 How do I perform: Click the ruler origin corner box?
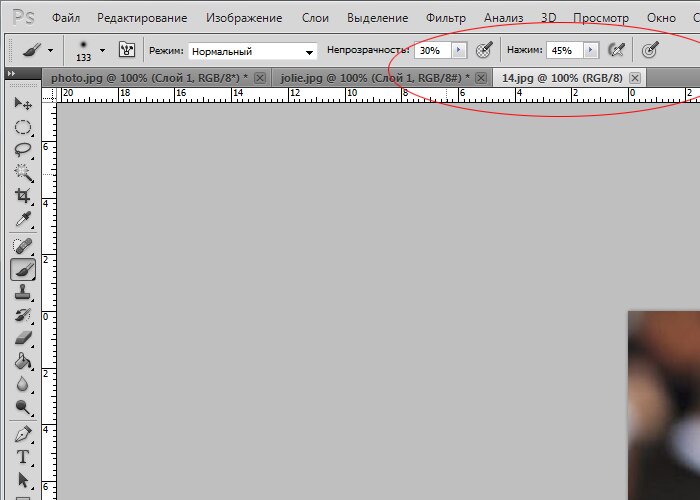point(50,95)
